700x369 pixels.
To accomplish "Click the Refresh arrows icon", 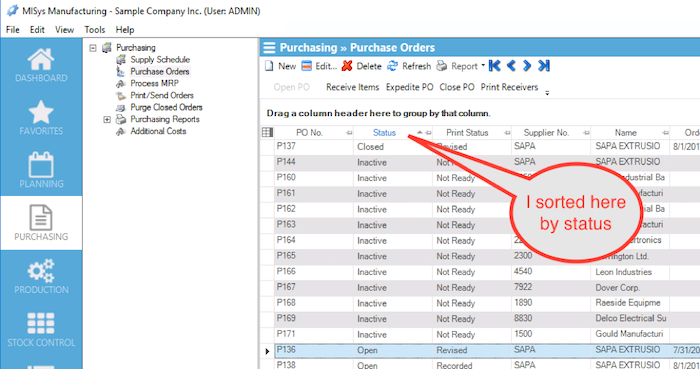I will (x=392, y=66).
